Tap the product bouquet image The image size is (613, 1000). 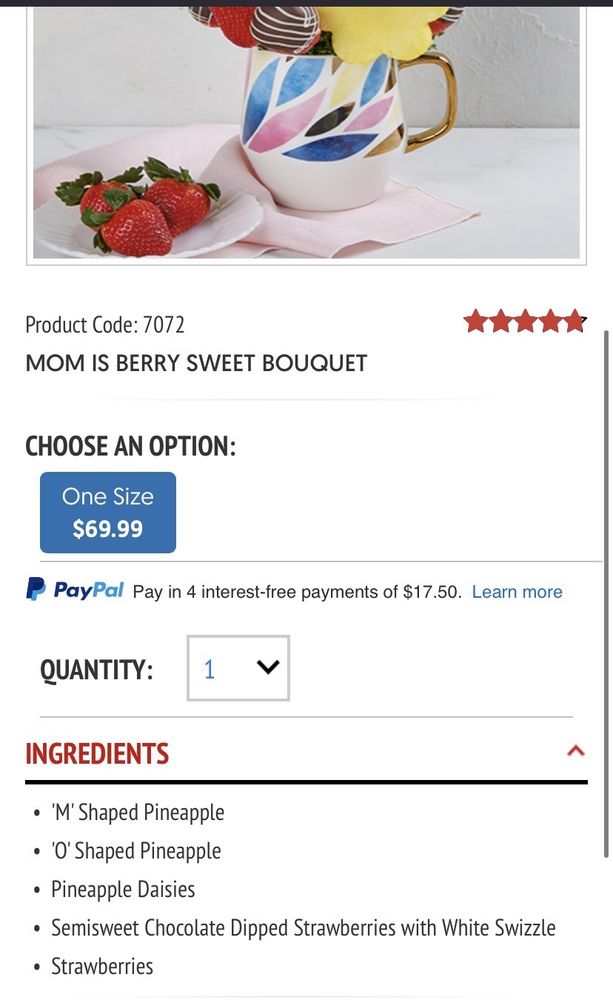point(306,133)
